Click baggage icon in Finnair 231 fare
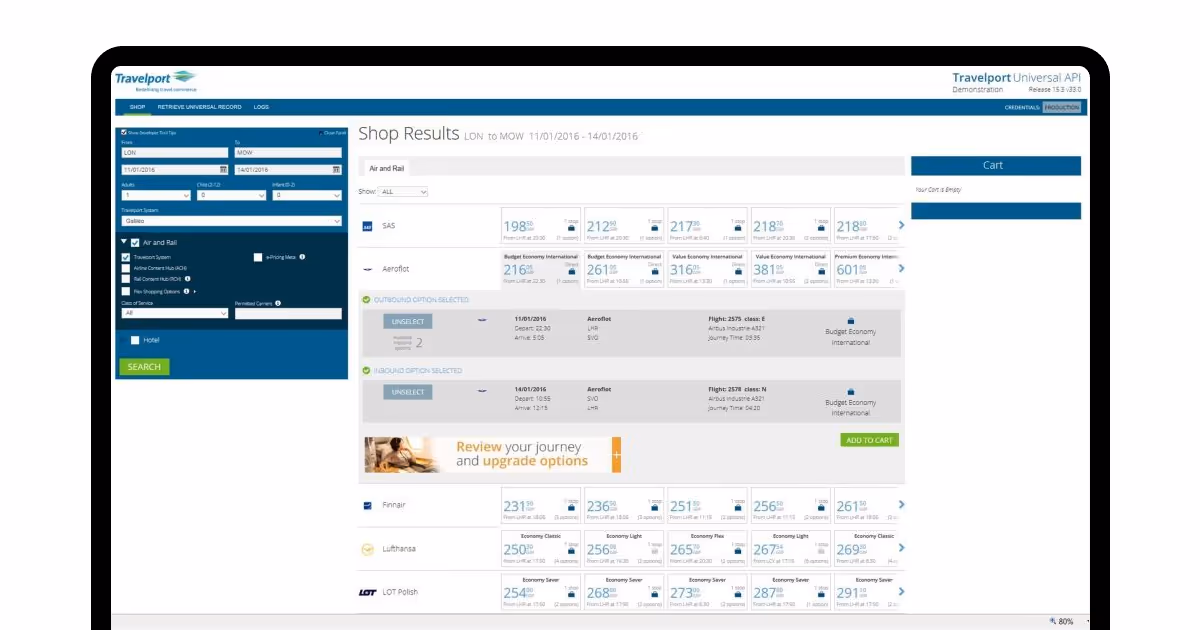1200x630 pixels. coord(571,508)
